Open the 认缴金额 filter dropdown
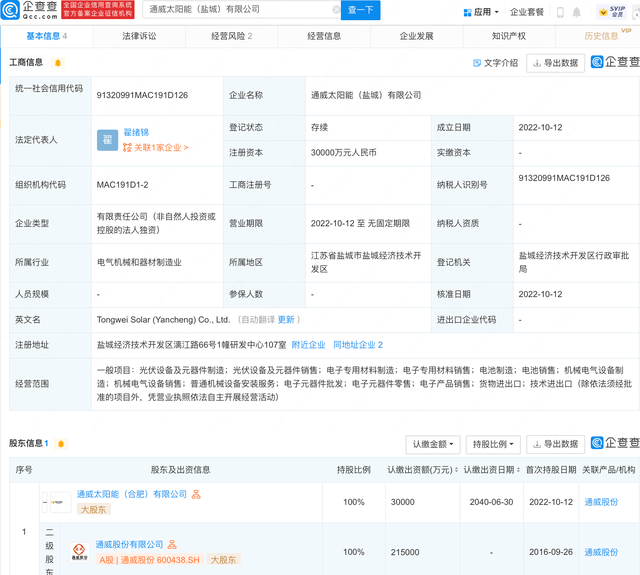The height and width of the screenshot is (575, 640). tap(433, 444)
